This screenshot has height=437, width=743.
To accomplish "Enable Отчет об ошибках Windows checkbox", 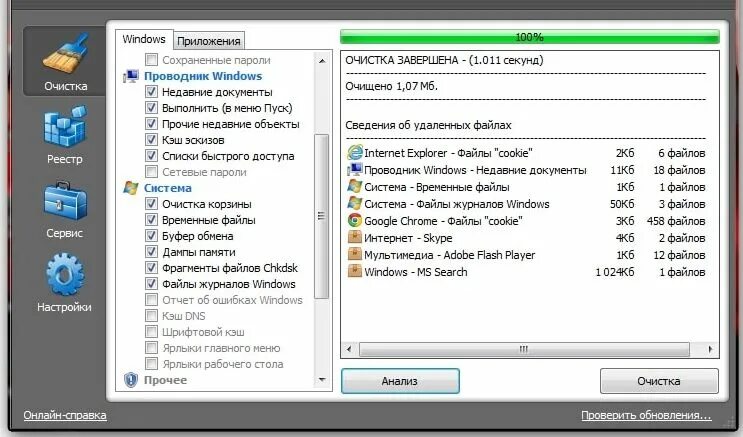I will point(151,300).
